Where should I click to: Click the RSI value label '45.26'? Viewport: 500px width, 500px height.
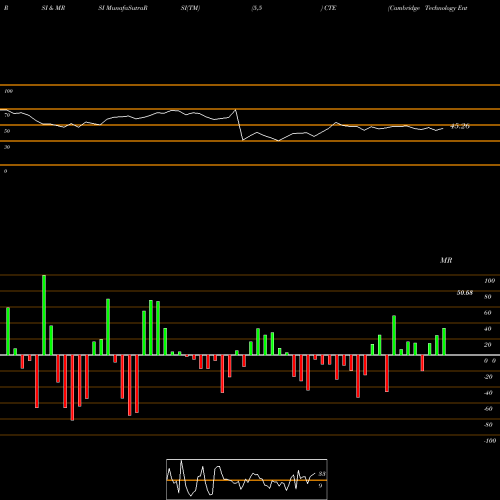pos(460,126)
